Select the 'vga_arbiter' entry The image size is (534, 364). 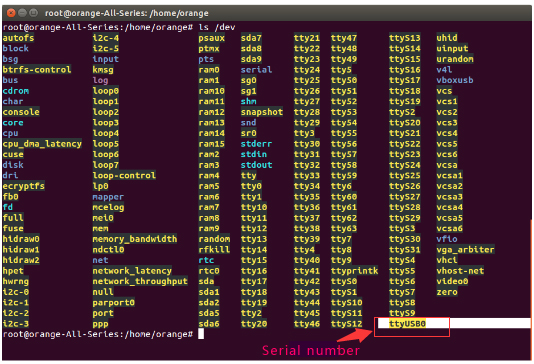pyautogui.click(x=466, y=250)
